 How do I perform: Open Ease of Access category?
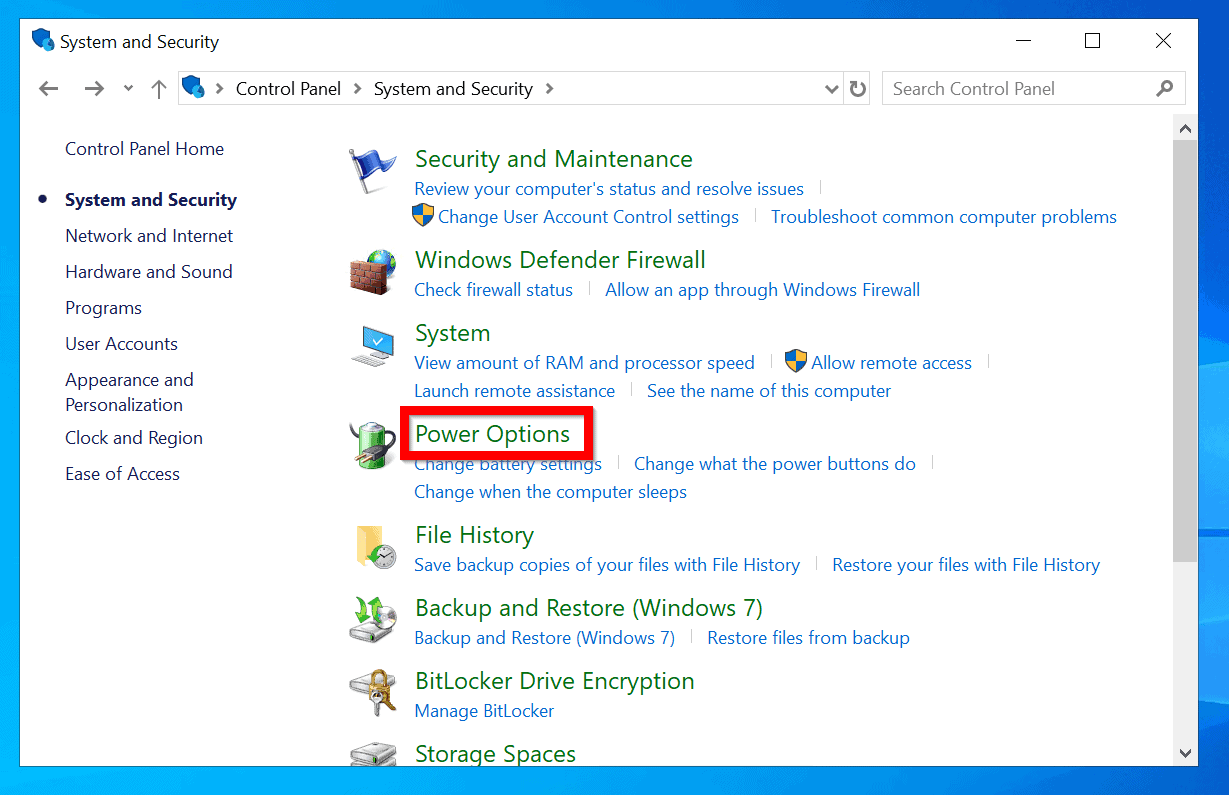(x=123, y=474)
